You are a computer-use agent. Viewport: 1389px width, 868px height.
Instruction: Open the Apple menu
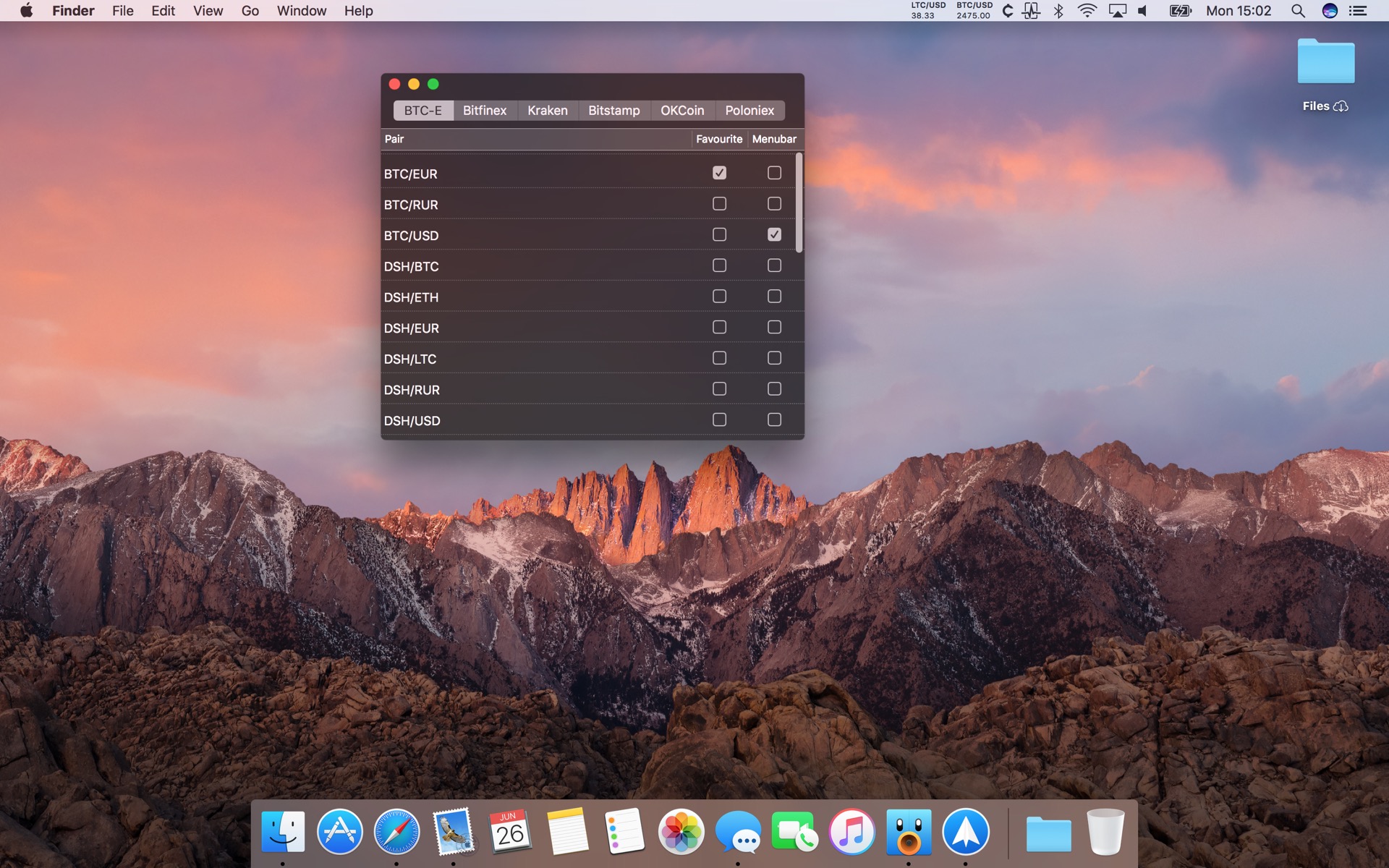point(26,11)
